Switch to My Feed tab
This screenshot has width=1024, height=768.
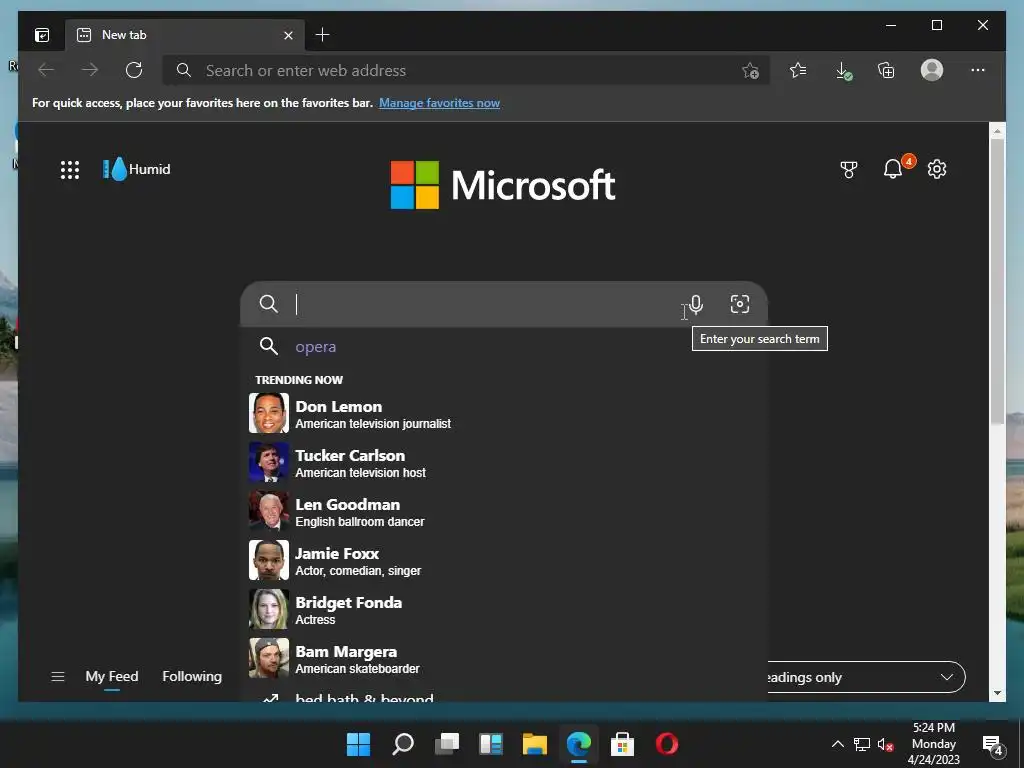click(x=112, y=677)
